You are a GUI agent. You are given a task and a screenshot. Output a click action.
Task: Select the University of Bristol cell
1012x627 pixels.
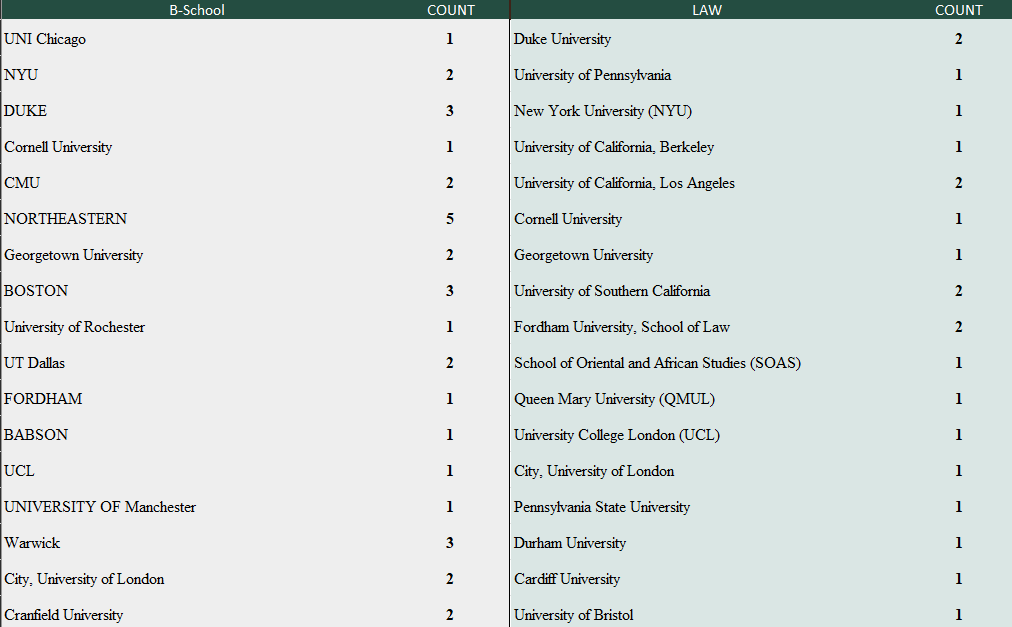[573, 615]
